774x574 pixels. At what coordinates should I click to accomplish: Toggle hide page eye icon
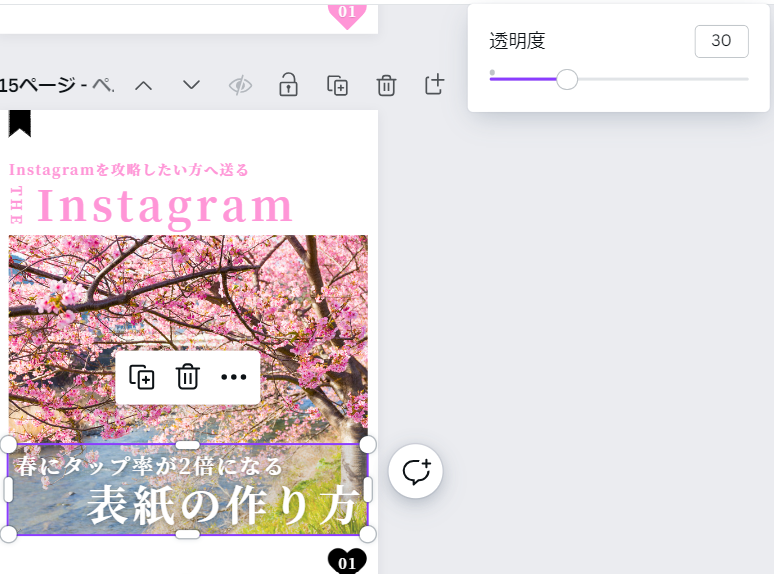click(240, 85)
